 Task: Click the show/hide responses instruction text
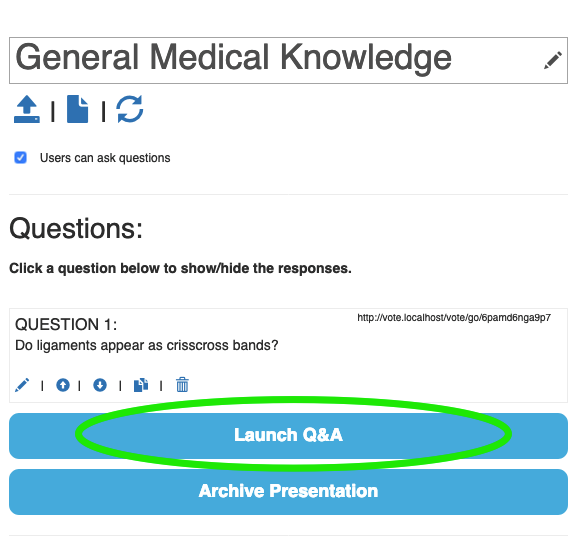click(x=180, y=268)
